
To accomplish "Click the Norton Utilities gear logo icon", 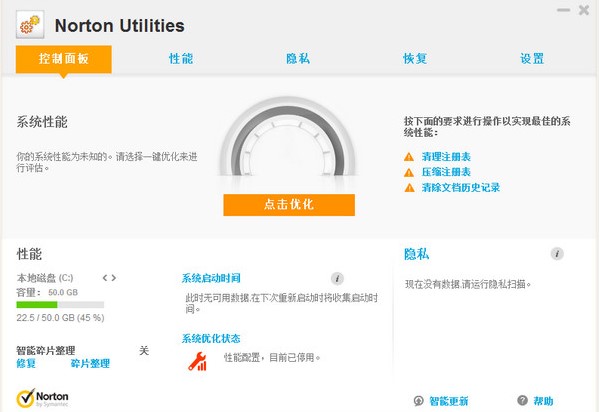I will pos(29,25).
